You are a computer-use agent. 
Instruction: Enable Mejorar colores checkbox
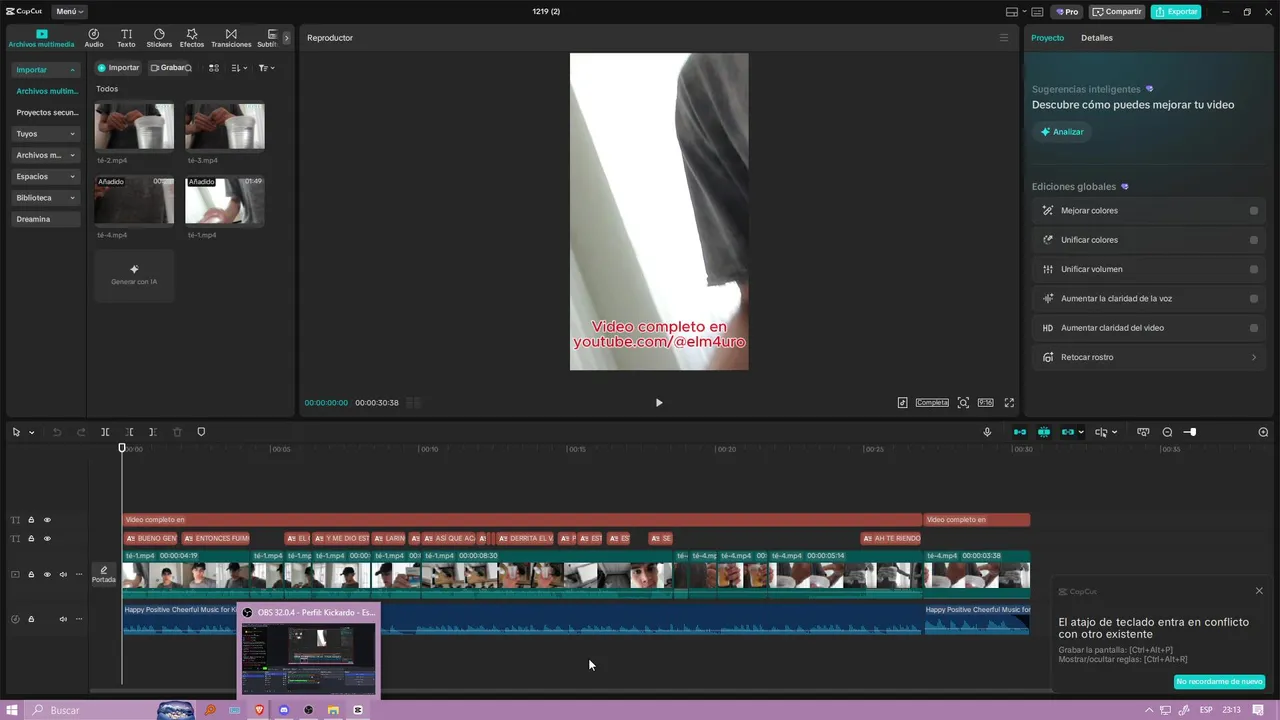[x=1254, y=211]
